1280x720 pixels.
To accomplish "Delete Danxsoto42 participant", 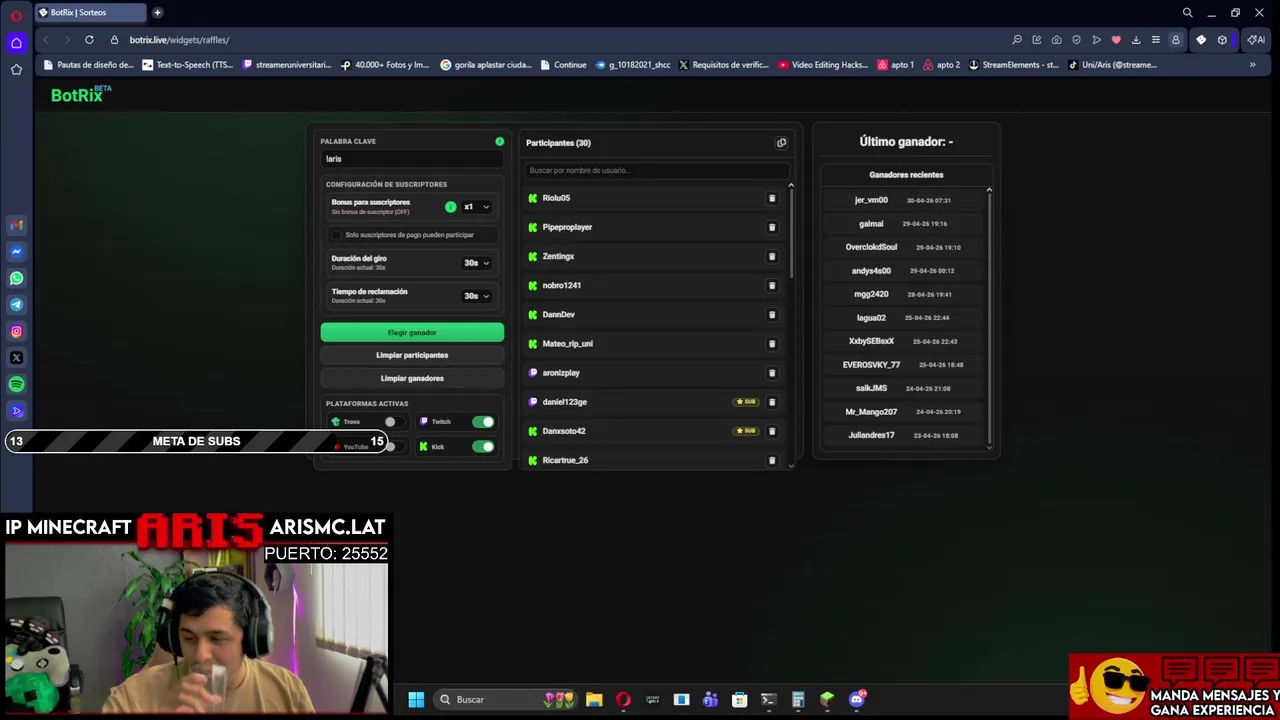I will pos(771,431).
